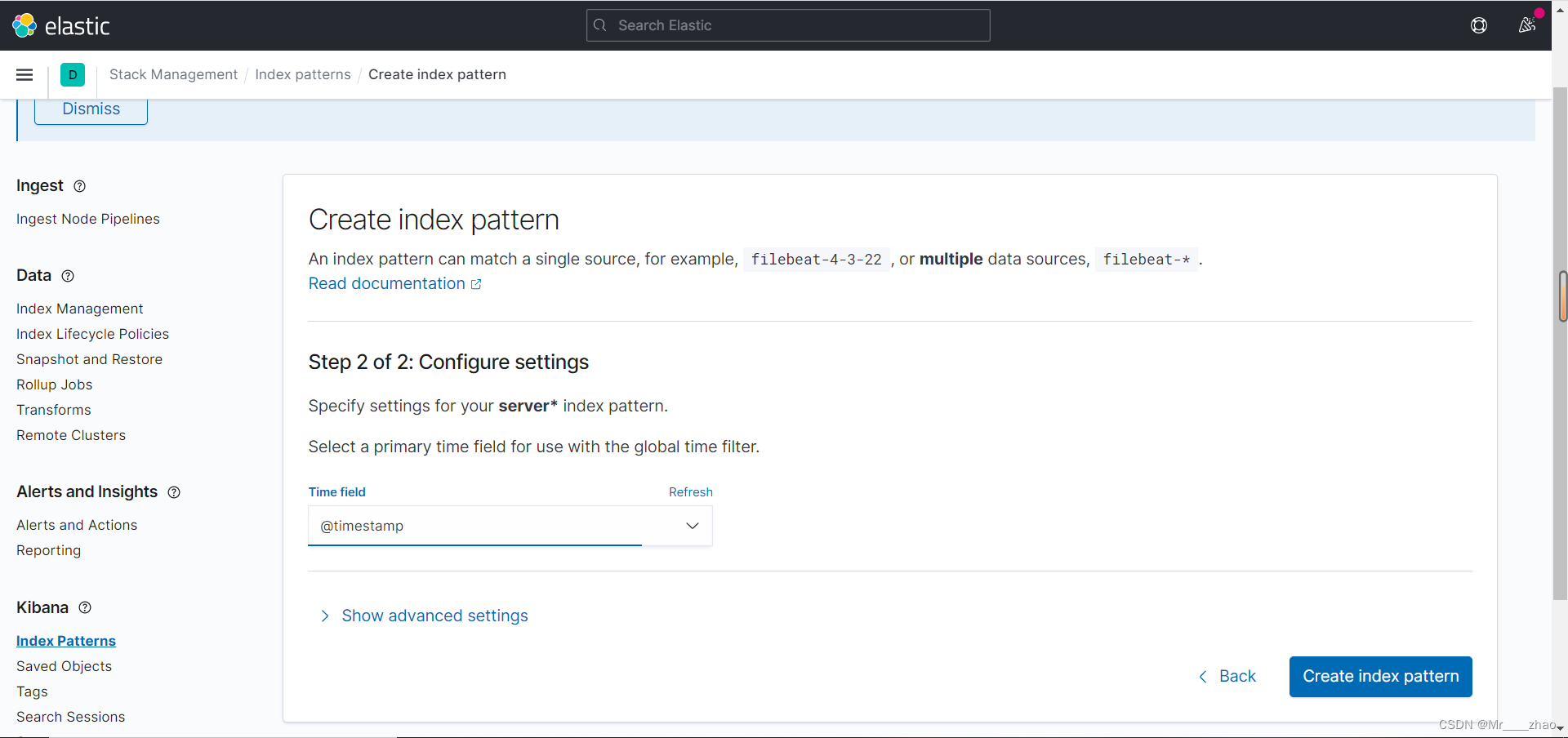Open Tags page
The image size is (1568, 738).
[x=33, y=691]
